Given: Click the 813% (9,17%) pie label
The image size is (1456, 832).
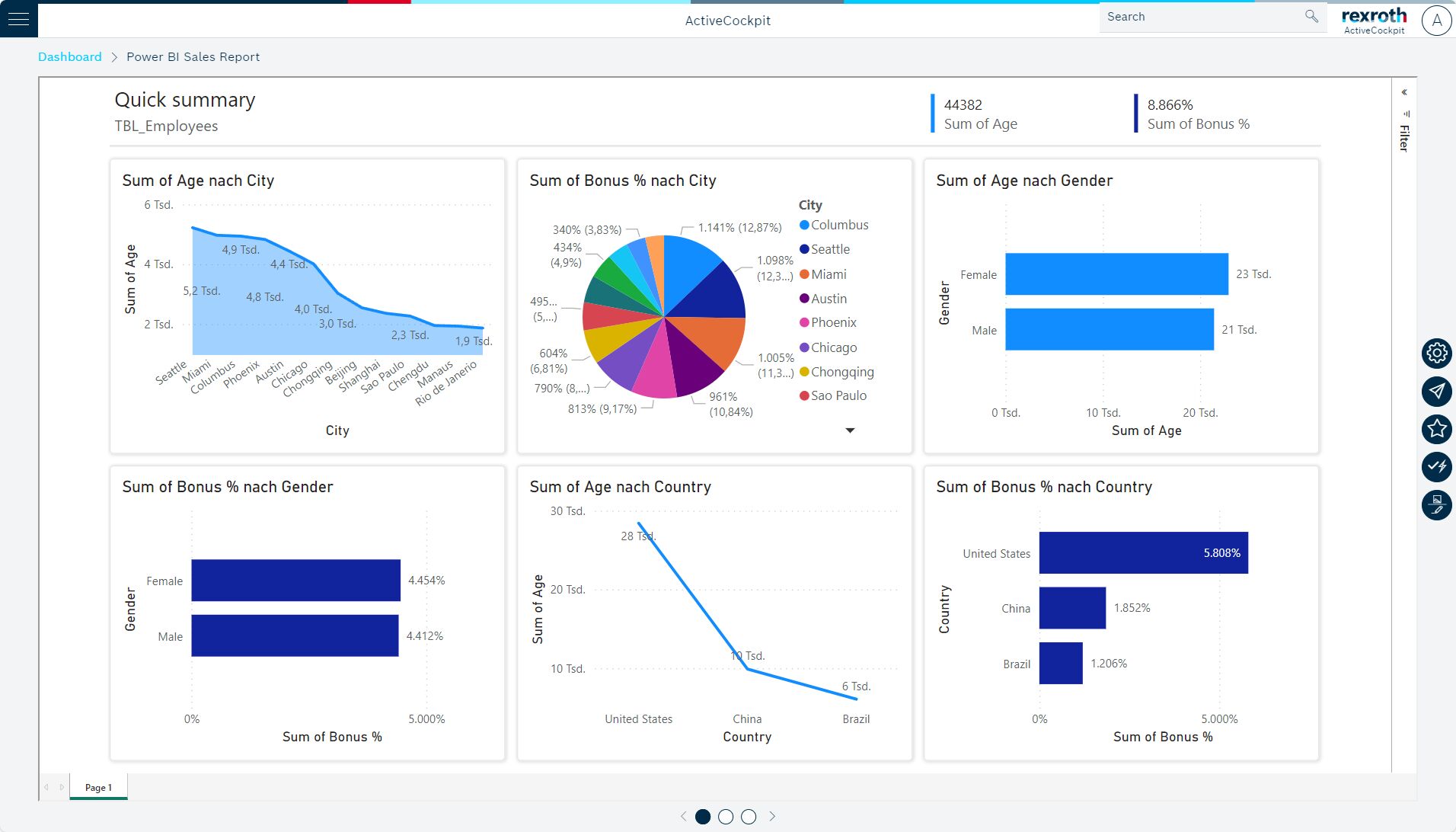Looking at the screenshot, I should tap(602, 408).
